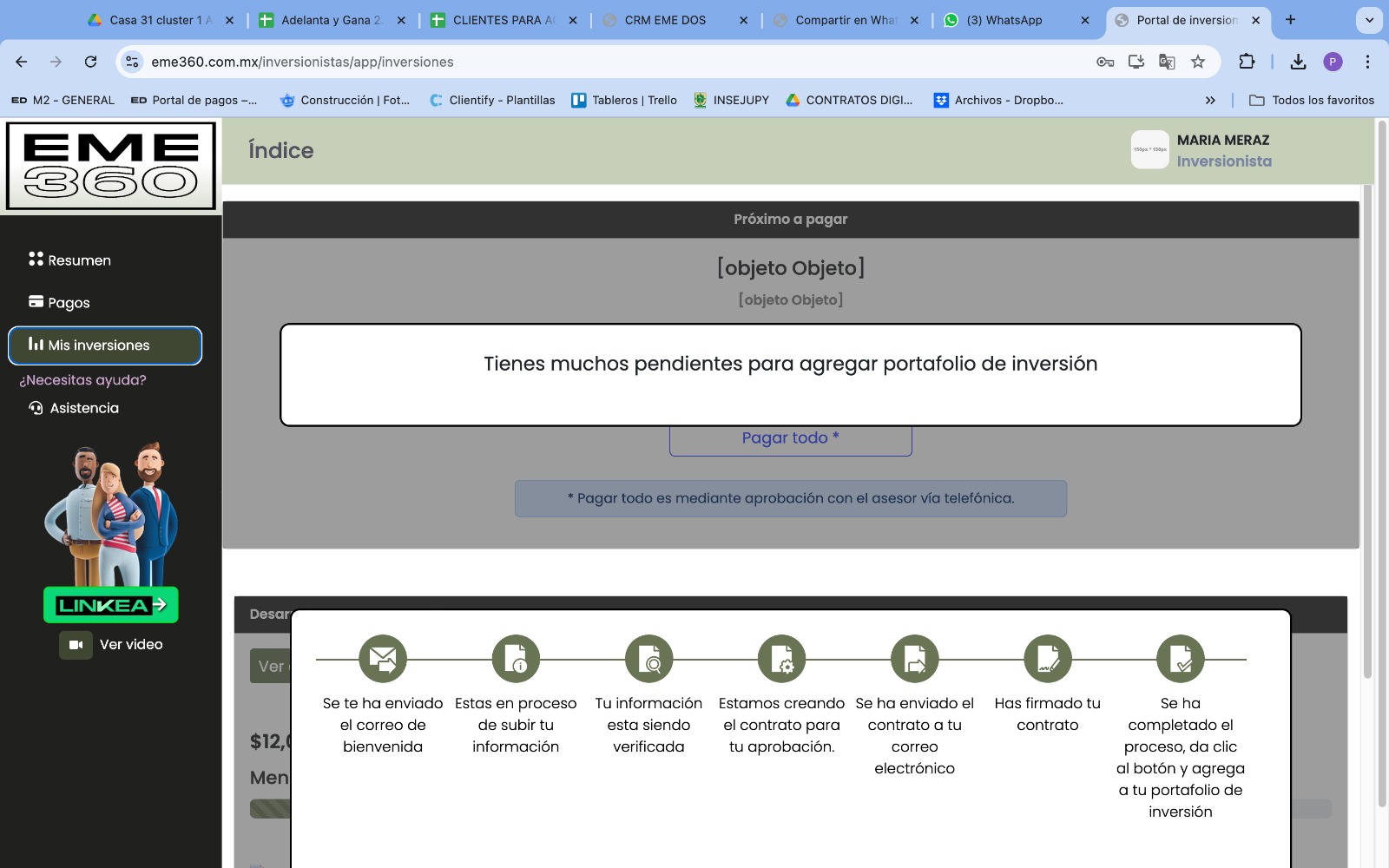This screenshot has width=1389, height=868.
Task: Click the video camera icon by Ver video
Action: coord(76,645)
